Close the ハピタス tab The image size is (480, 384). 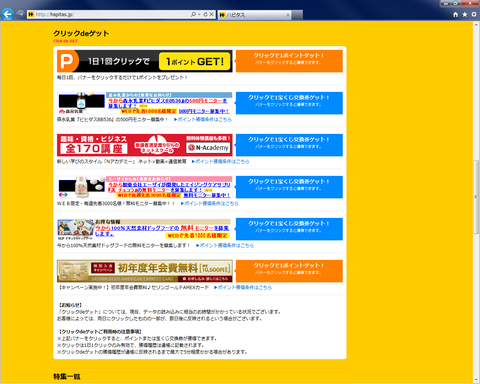click(288, 15)
